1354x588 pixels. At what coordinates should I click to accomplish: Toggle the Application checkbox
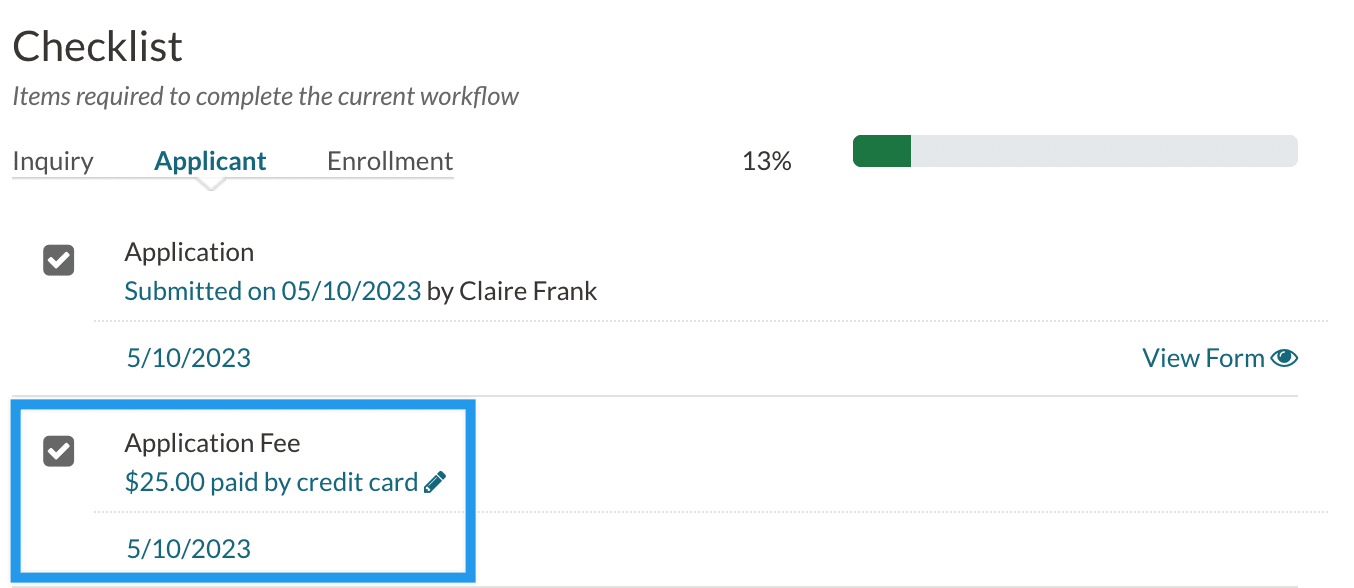tap(59, 261)
